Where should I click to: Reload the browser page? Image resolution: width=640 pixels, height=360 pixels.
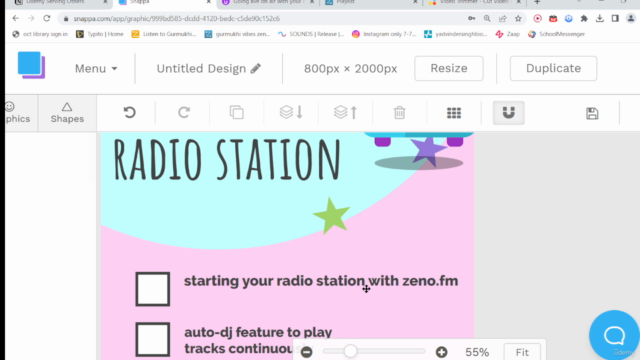[47, 18]
